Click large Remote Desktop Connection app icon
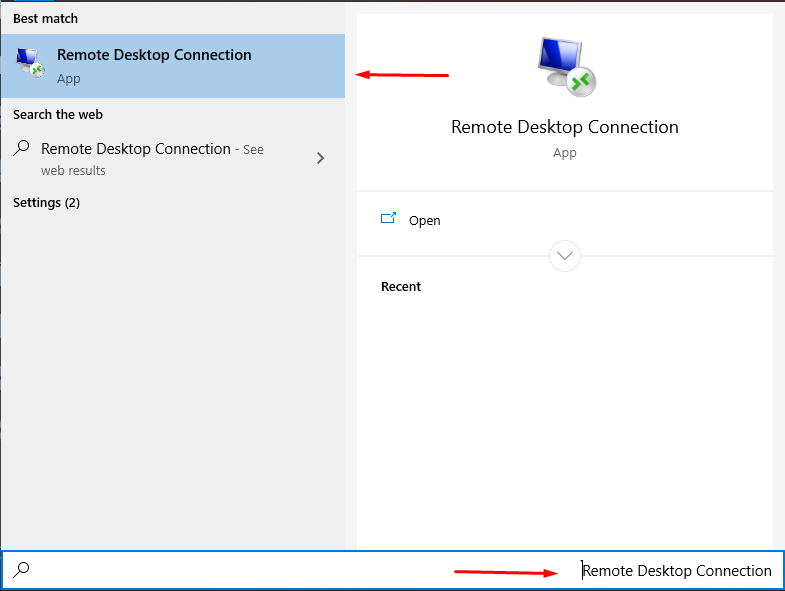This screenshot has width=785, height=591. [x=567, y=67]
